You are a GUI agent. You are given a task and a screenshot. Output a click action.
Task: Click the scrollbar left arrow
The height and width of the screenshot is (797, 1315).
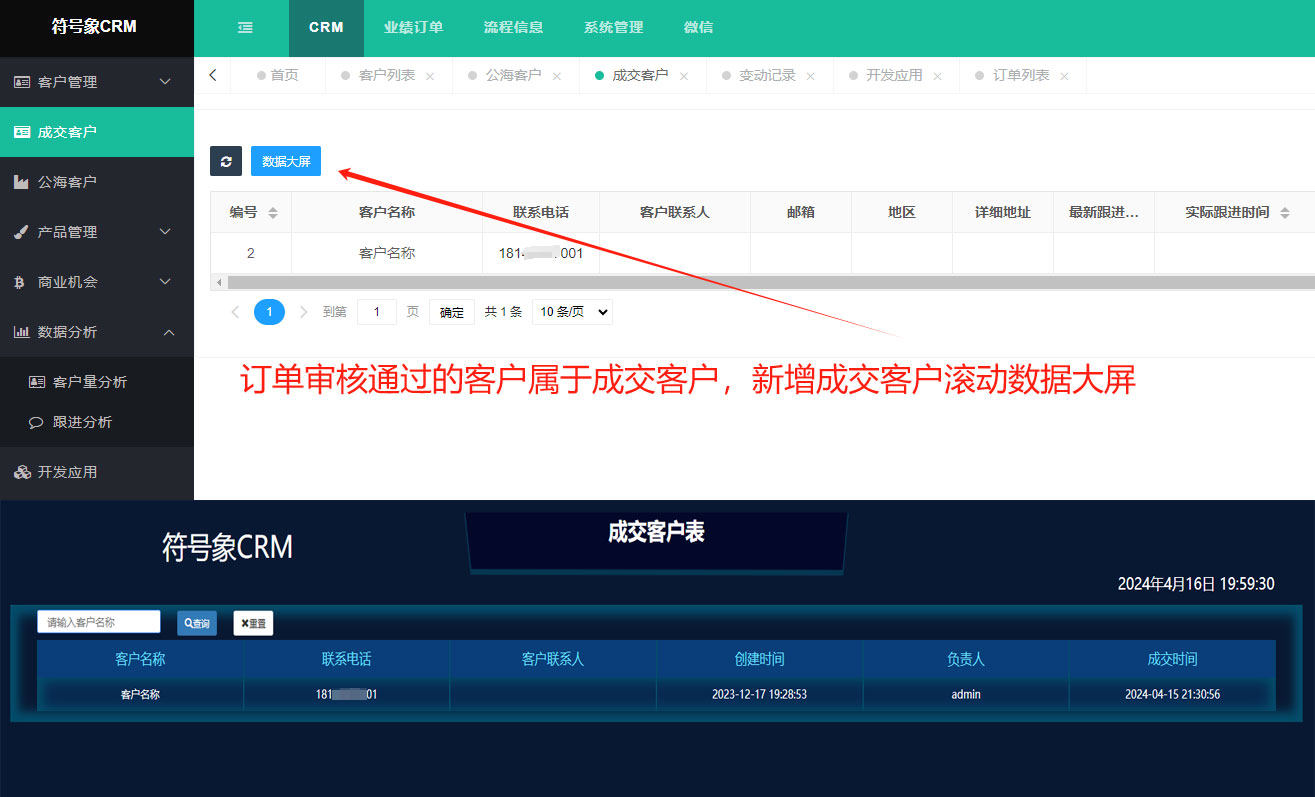coord(219,283)
